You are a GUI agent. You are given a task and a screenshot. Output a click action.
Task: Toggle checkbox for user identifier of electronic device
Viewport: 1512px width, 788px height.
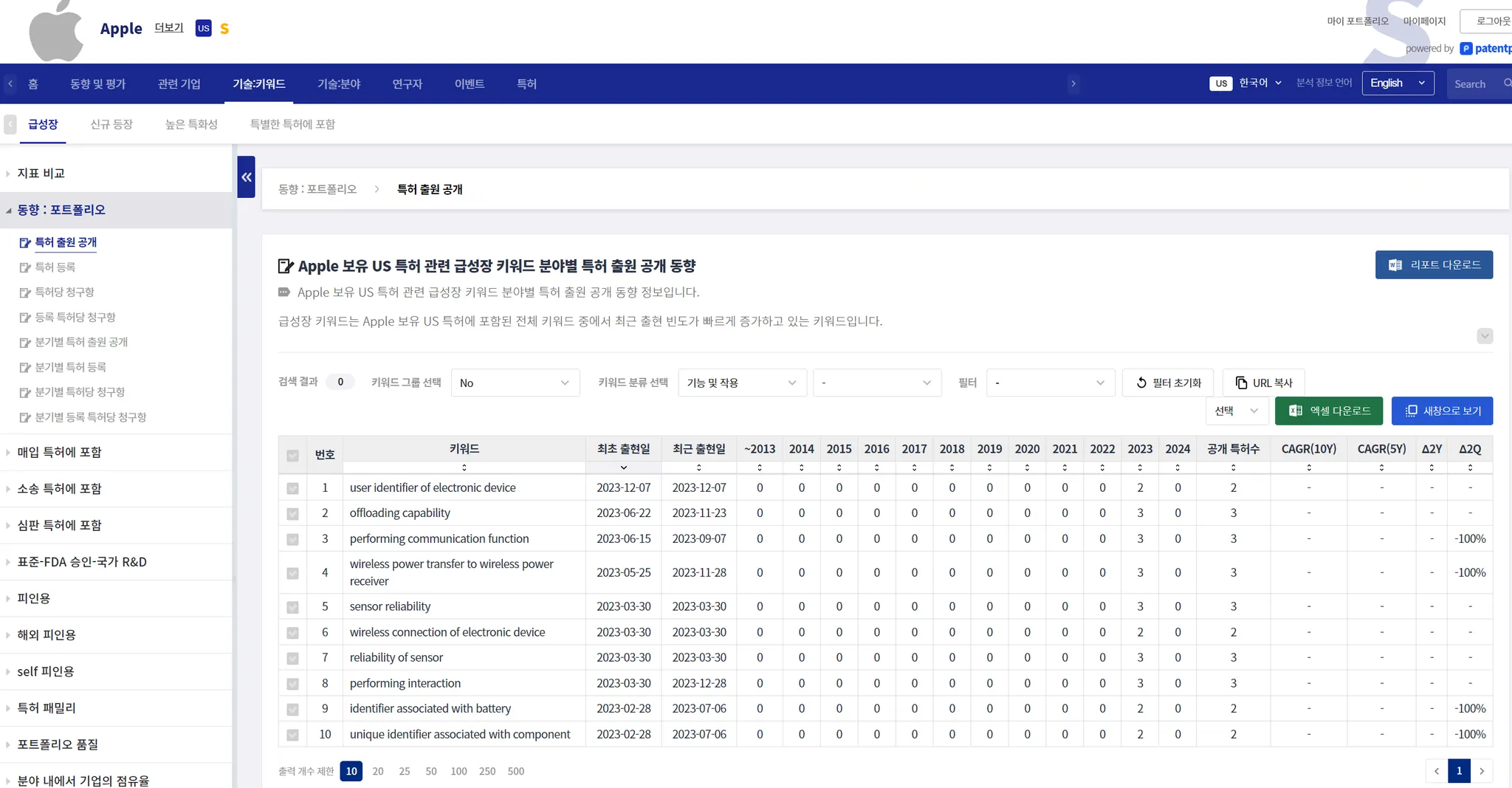click(293, 488)
